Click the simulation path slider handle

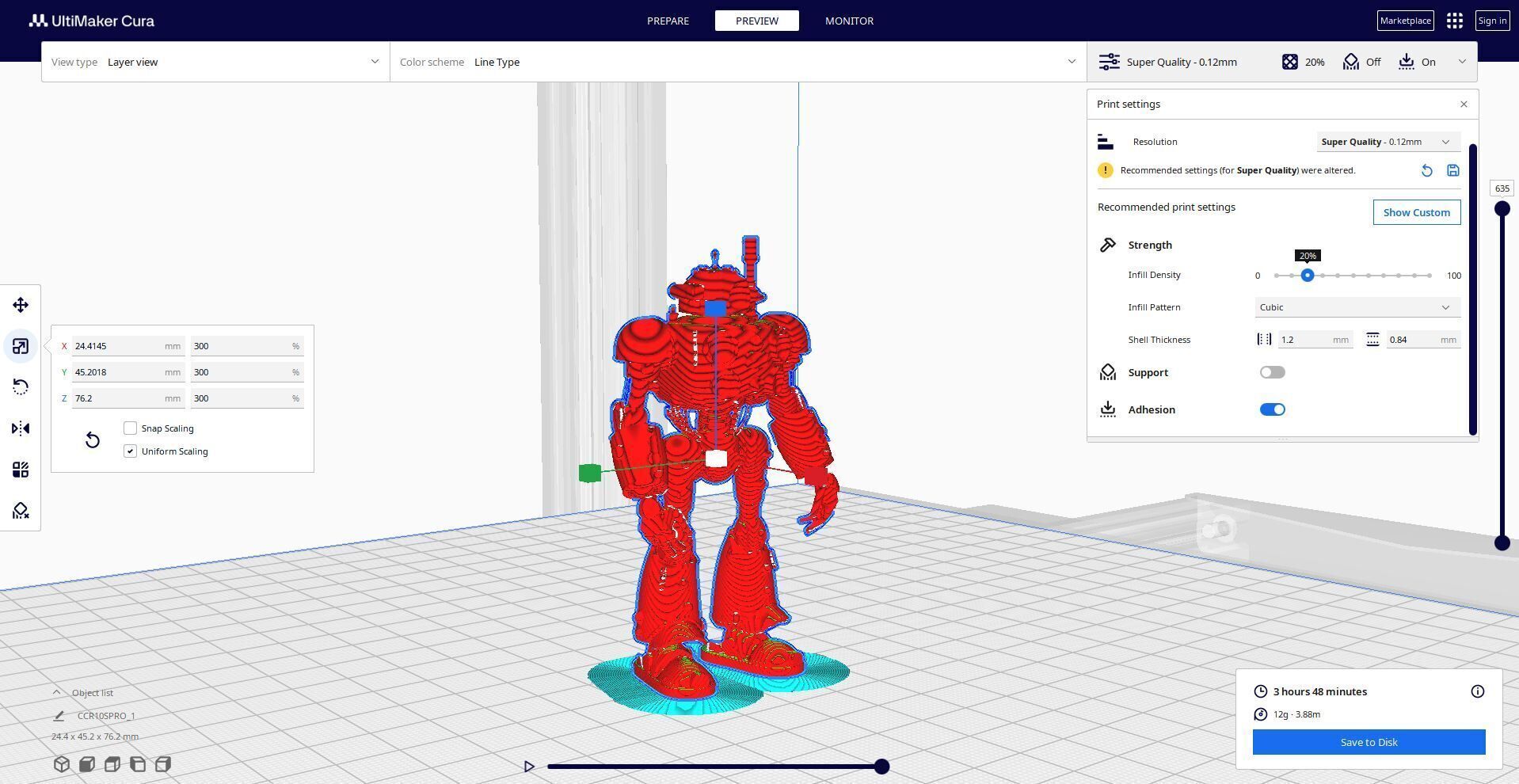click(881, 767)
